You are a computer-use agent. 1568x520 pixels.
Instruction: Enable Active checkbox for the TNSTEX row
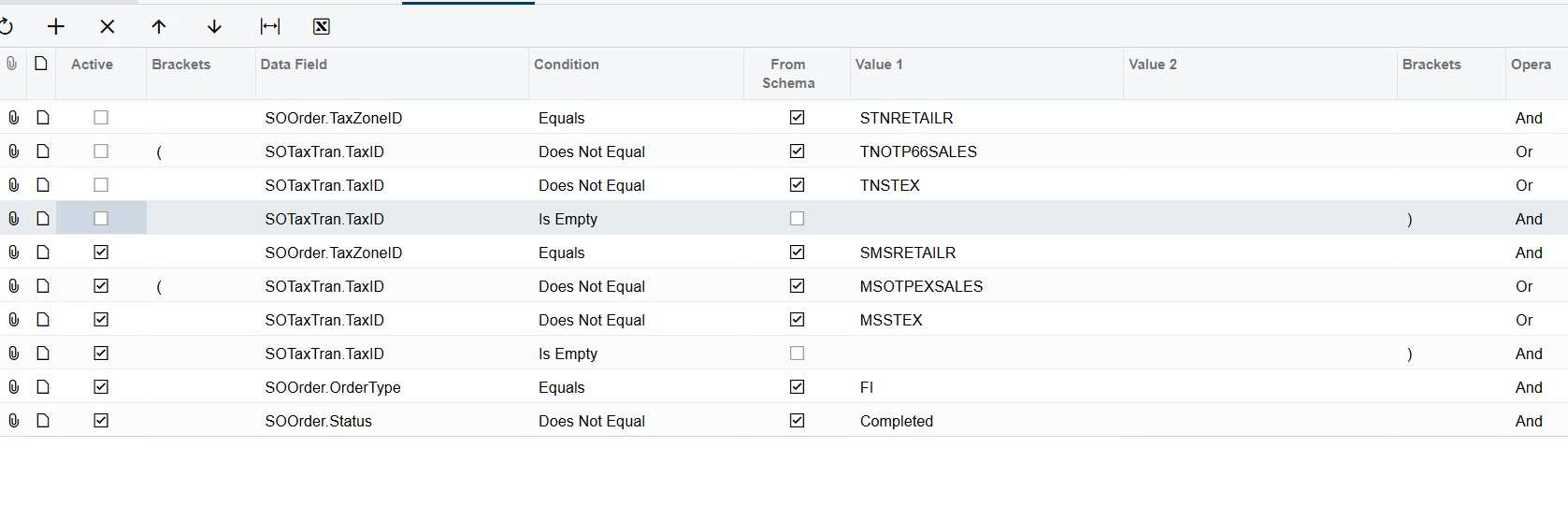pos(101,185)
